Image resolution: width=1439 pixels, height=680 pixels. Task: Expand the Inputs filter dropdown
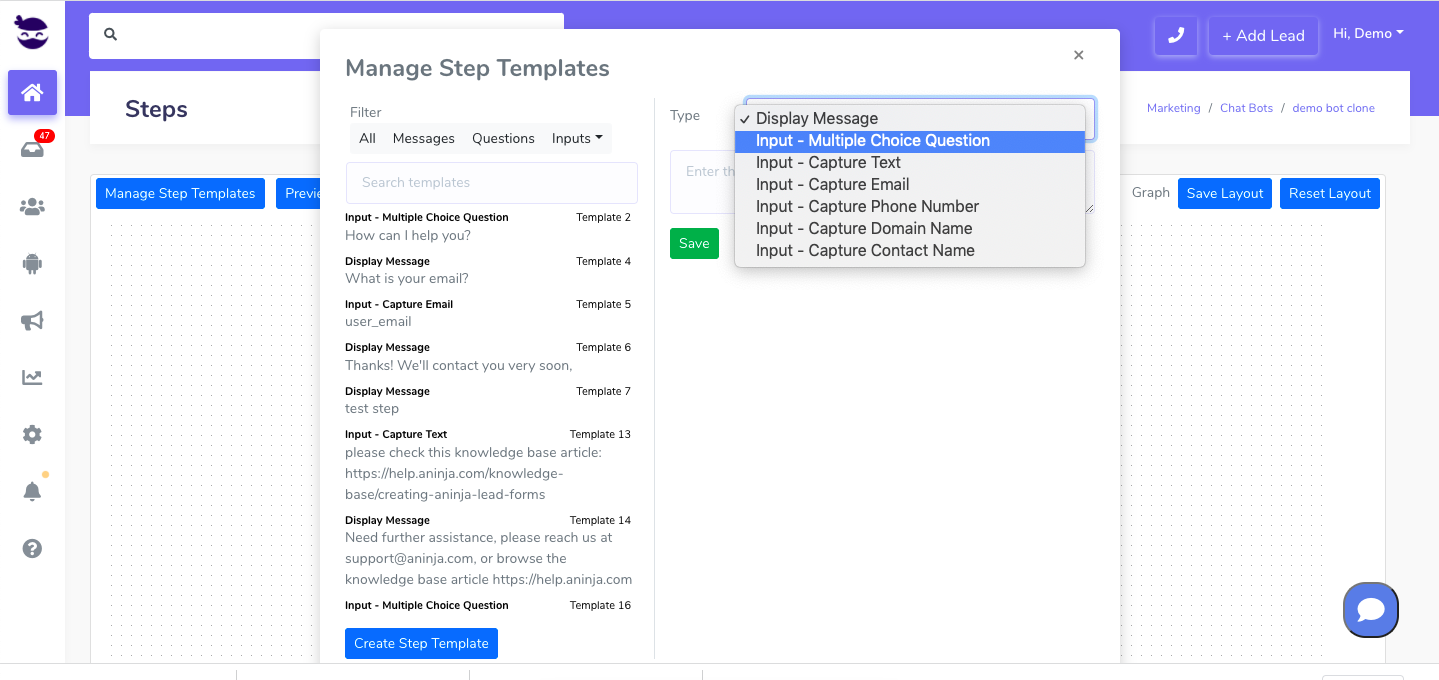(x=577, y=138)
